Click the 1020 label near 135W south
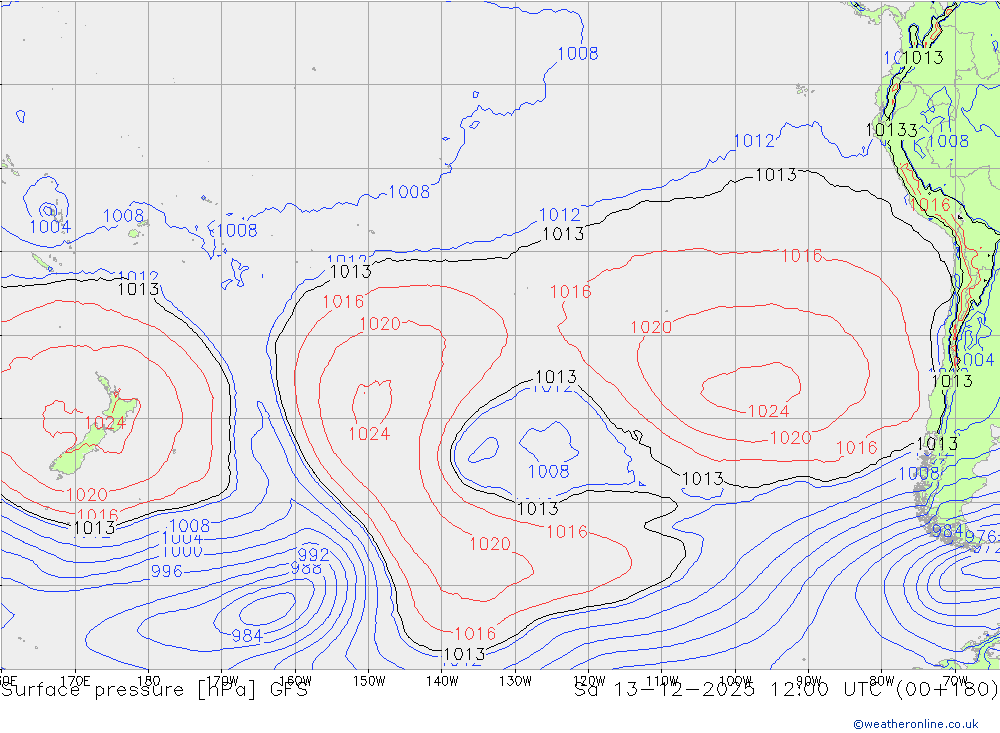Screen dimensions: 1000x733 490,544
